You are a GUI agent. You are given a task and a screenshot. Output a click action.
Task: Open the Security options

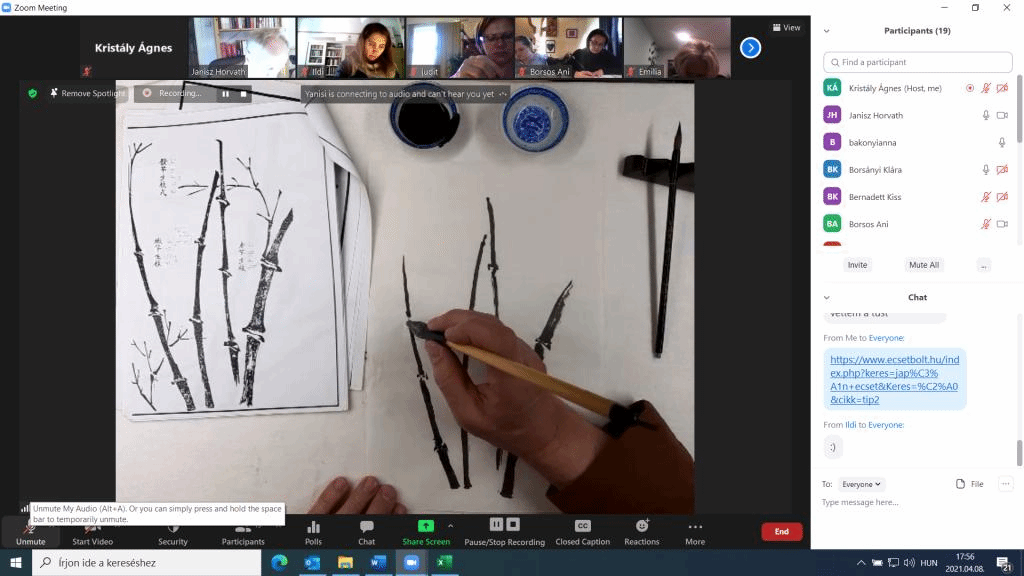172,532
